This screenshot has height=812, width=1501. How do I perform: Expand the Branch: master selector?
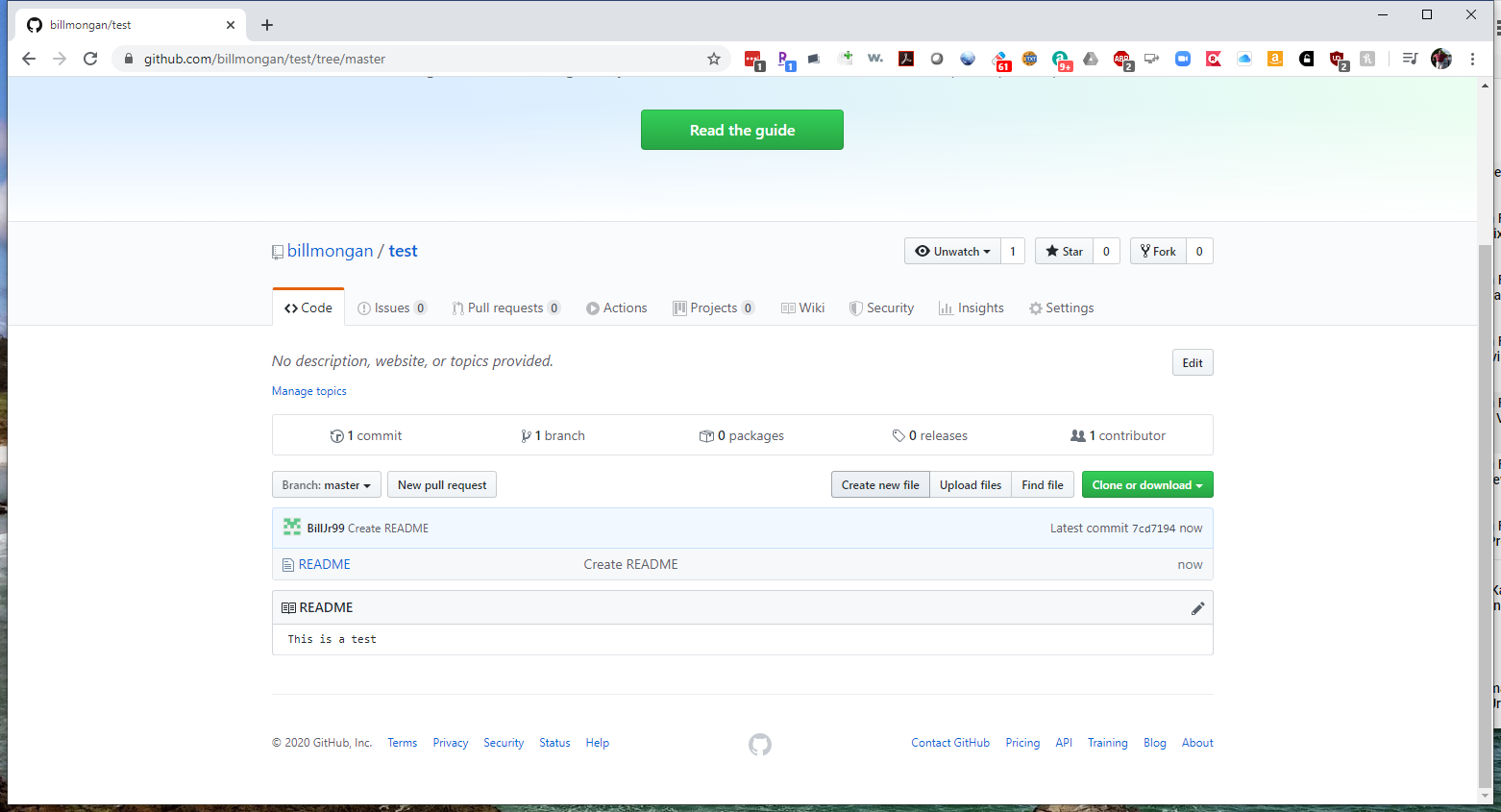click(327, 484)
